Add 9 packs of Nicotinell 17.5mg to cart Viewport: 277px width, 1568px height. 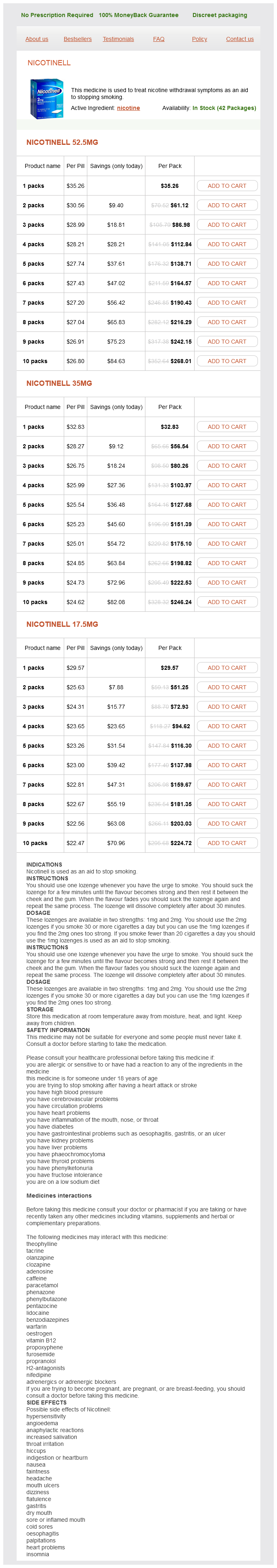point(227,824)
